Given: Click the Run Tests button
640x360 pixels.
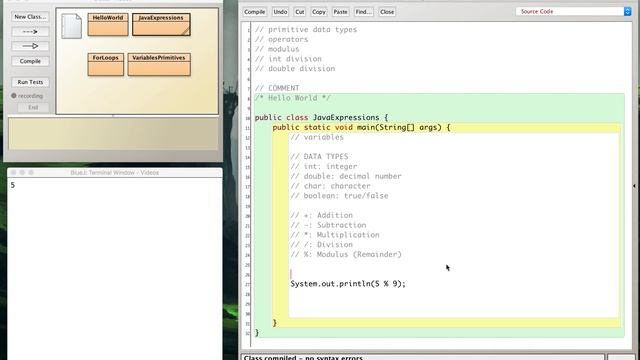Looking at the screenshot, I should click(30, 82).
